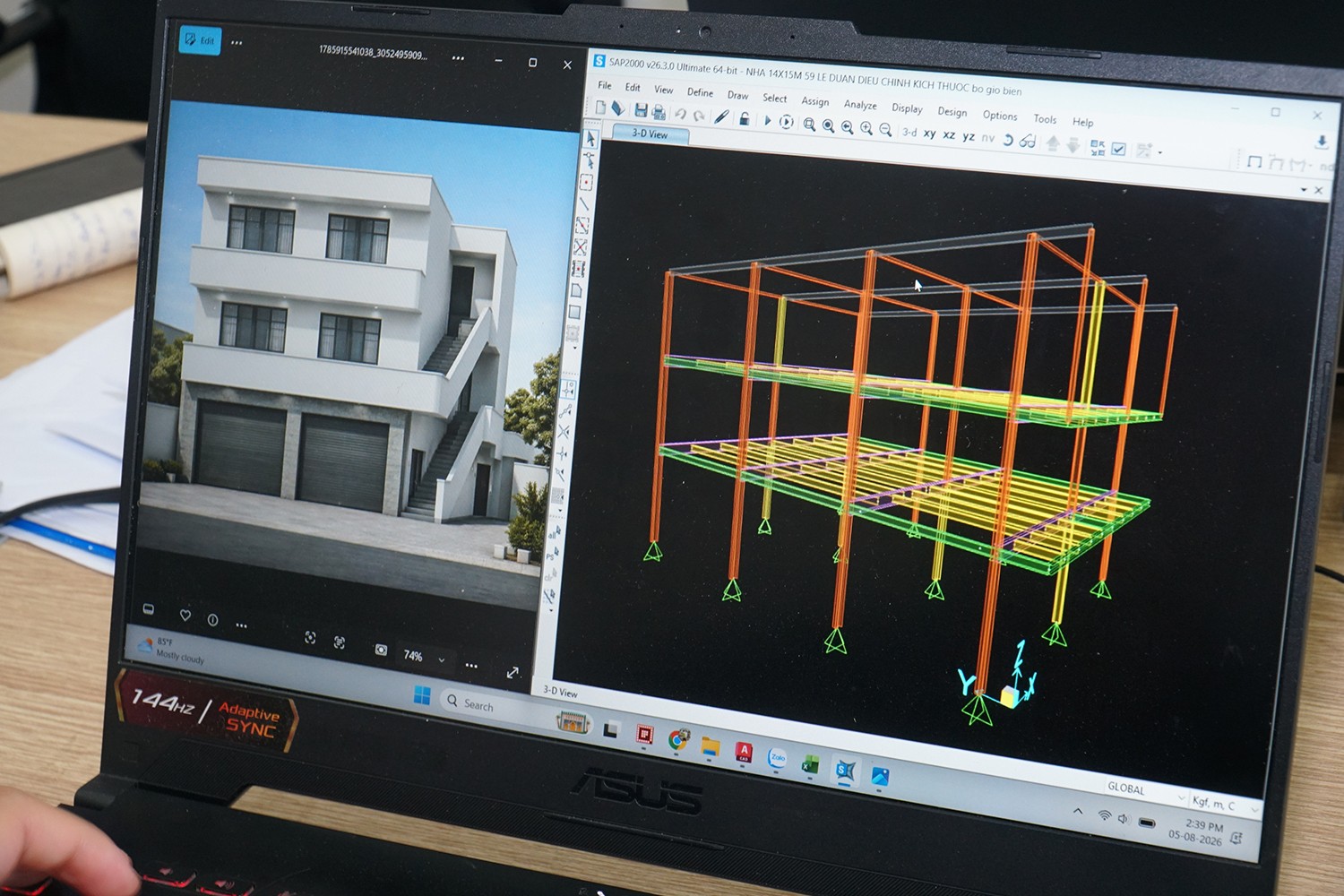Click the pencil Refresh Window icon

point(721,117)
